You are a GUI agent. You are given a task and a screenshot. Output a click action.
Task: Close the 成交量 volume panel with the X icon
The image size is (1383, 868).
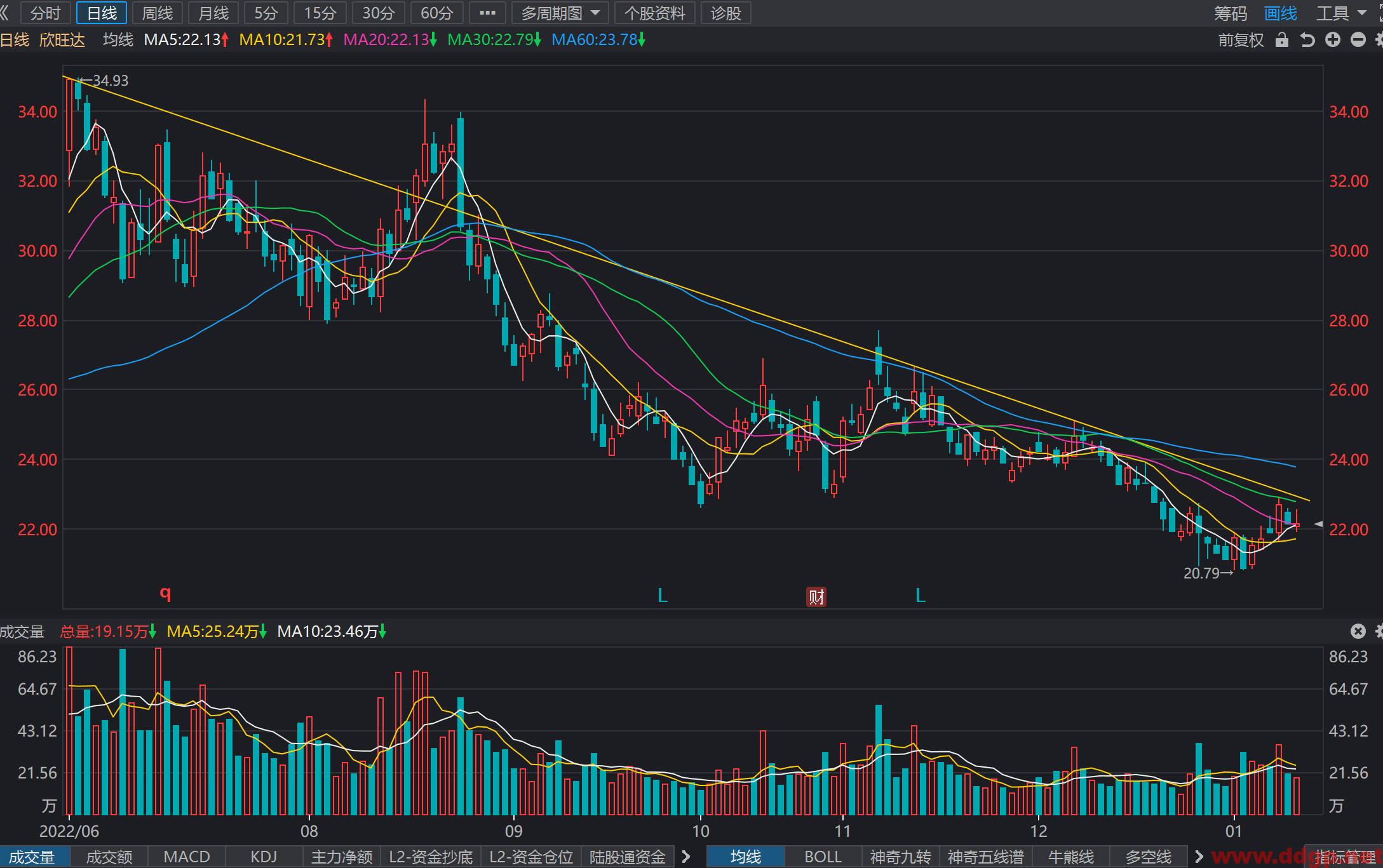[1358, 631]
